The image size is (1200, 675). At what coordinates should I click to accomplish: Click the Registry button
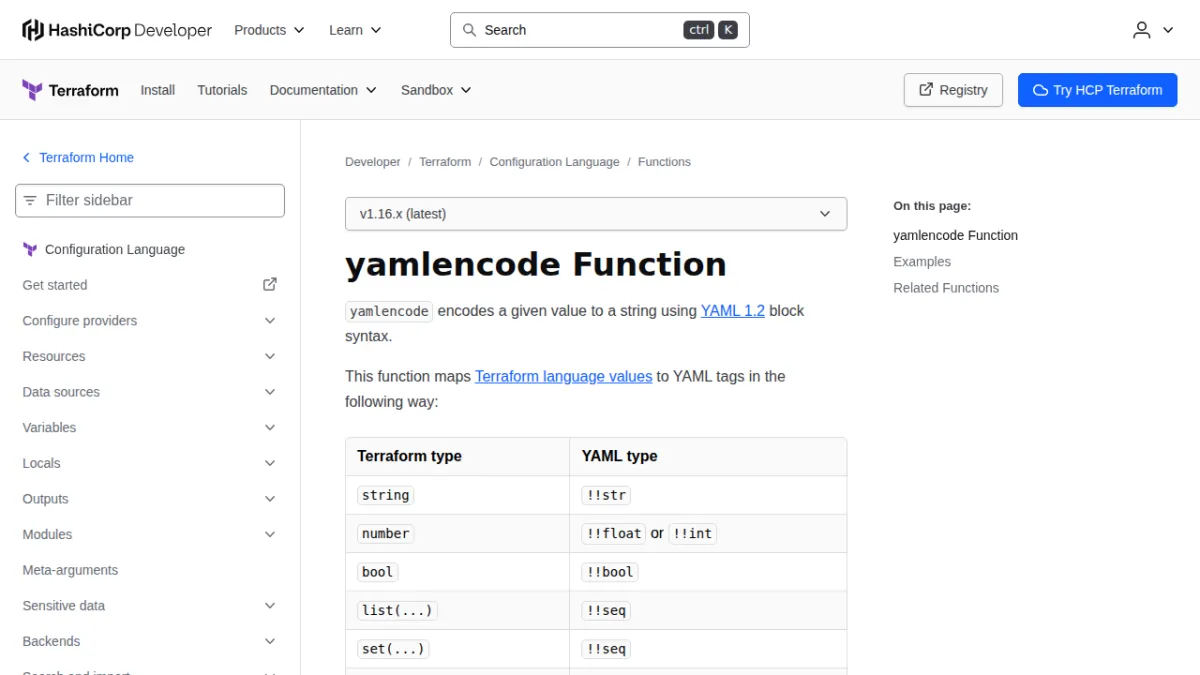[x=953, y=90]
